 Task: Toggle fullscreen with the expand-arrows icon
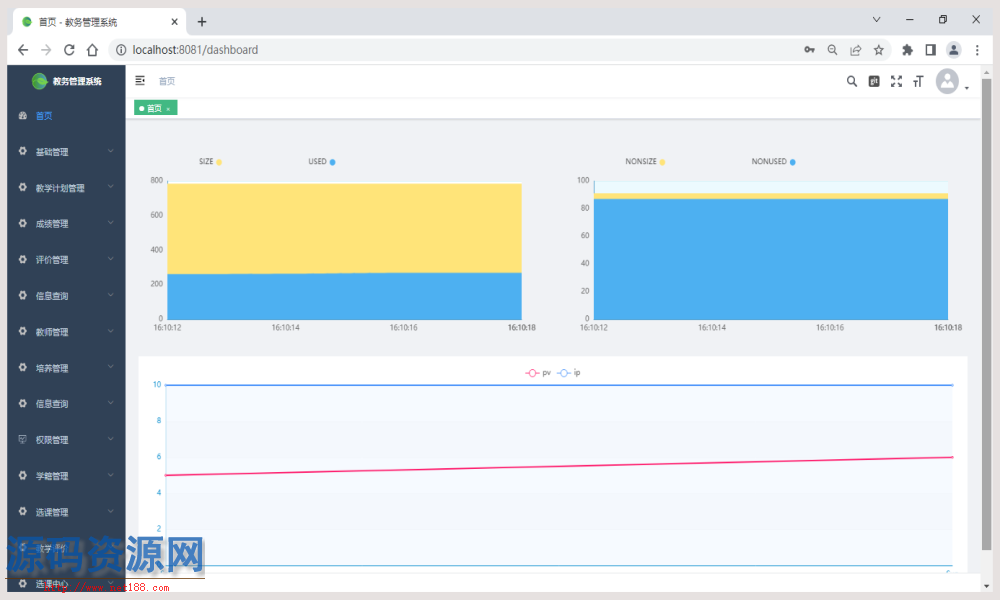click(897, 81)
